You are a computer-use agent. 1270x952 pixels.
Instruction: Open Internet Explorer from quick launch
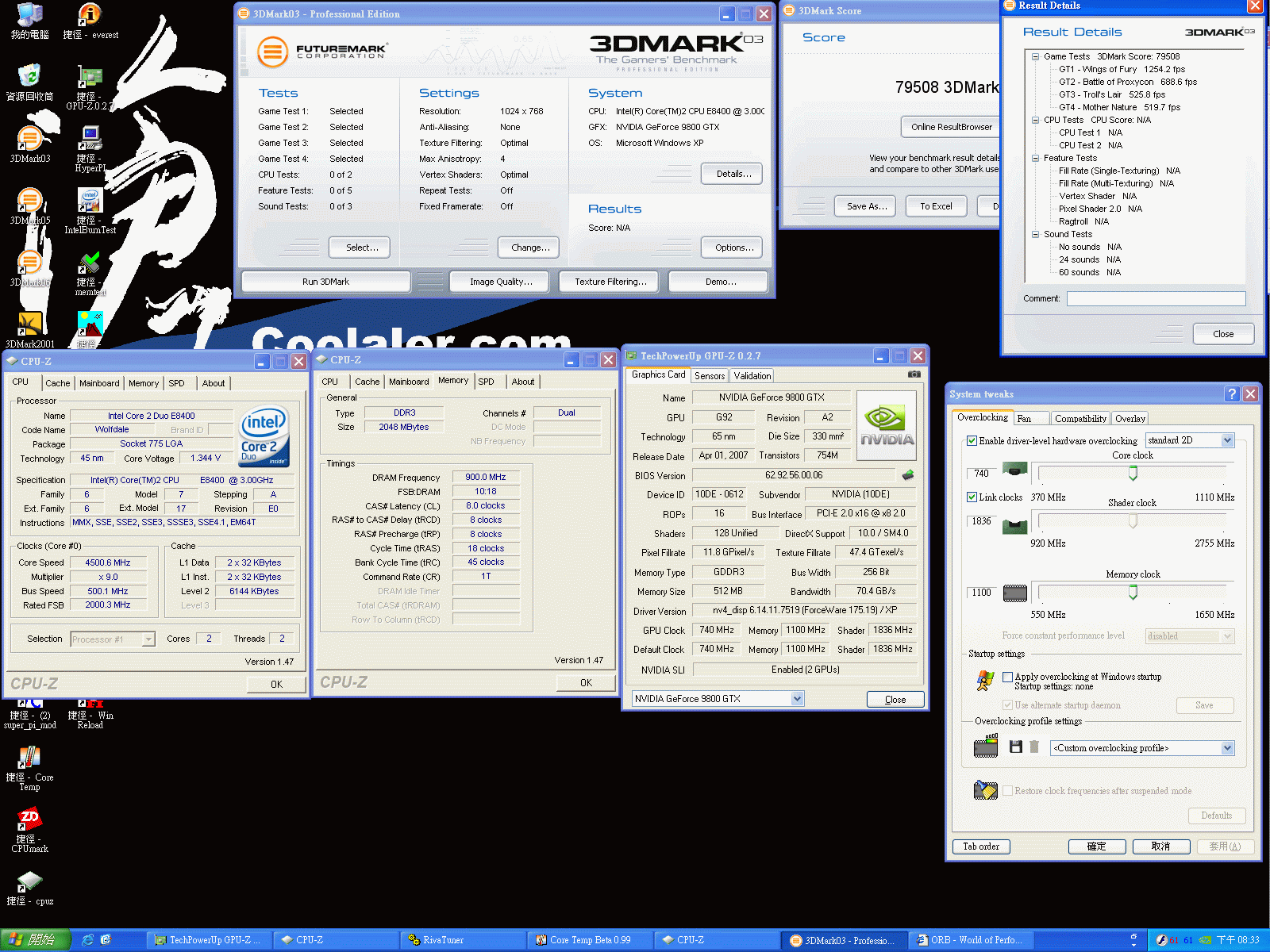tap(87, 940)
